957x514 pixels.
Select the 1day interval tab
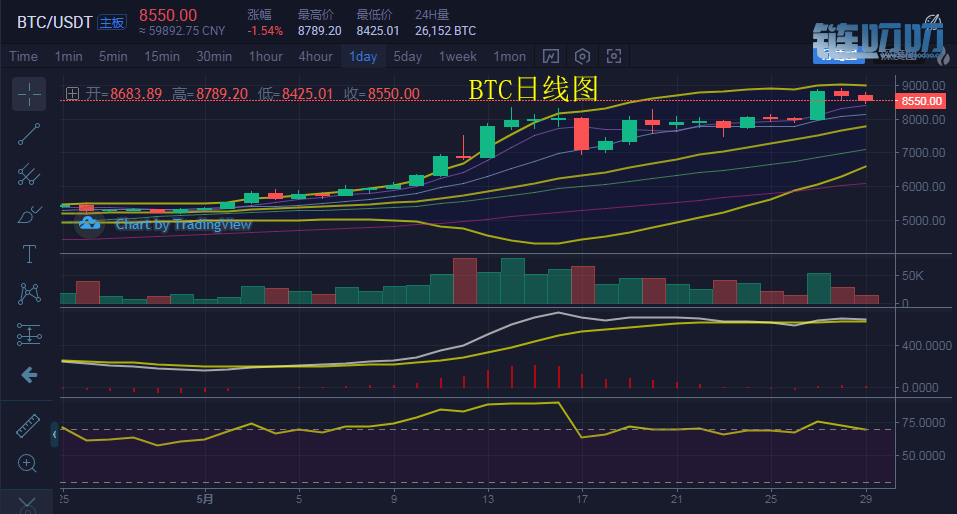(x=363, y=56)
